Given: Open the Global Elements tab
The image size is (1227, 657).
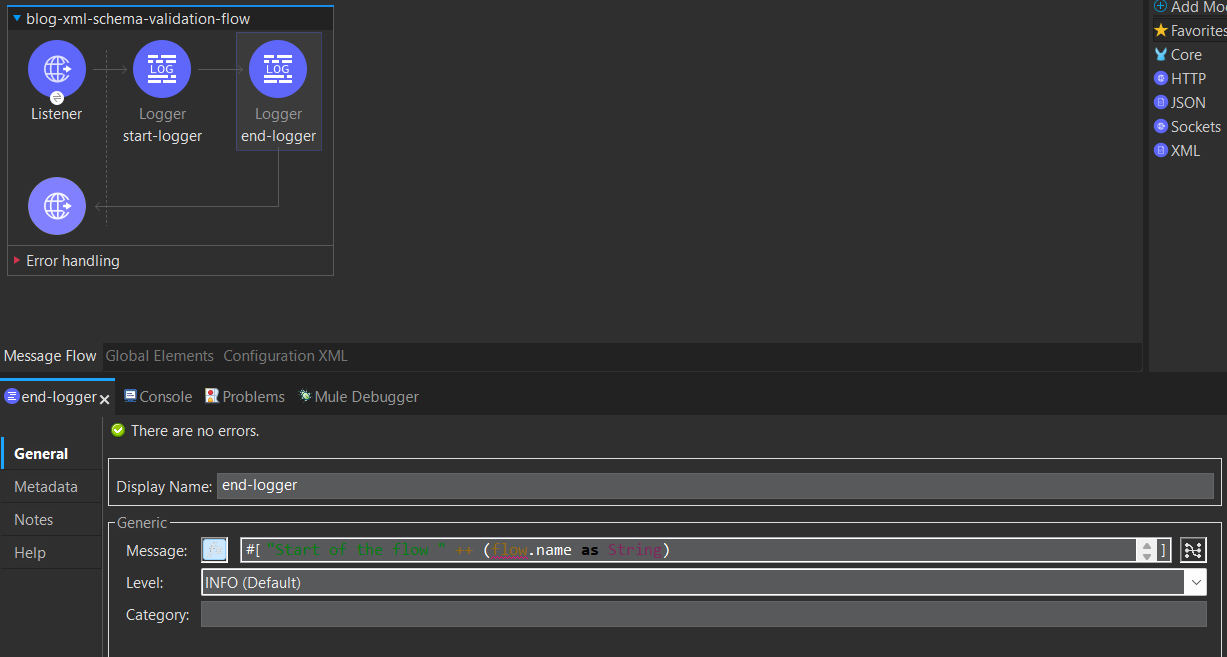Looking at the screenshot, I should (x=159, y=356).
